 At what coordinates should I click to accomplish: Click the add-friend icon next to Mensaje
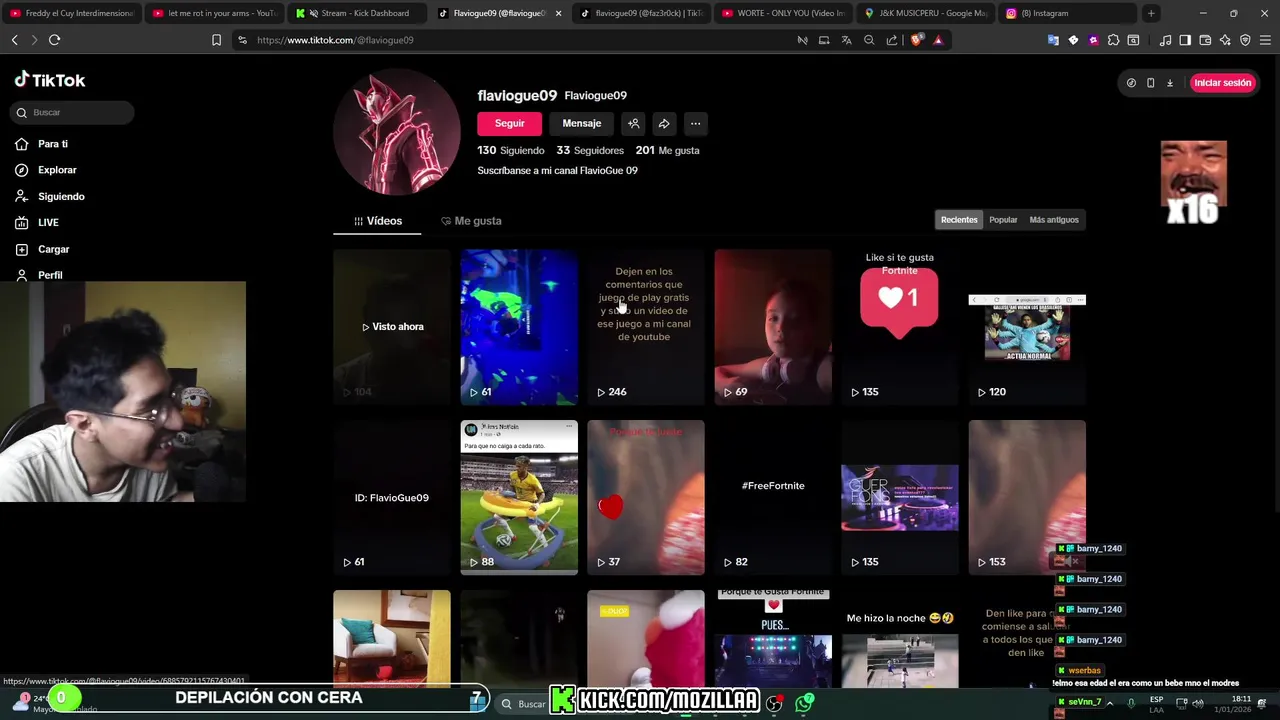pyautogui.click(x=633, y=124)
